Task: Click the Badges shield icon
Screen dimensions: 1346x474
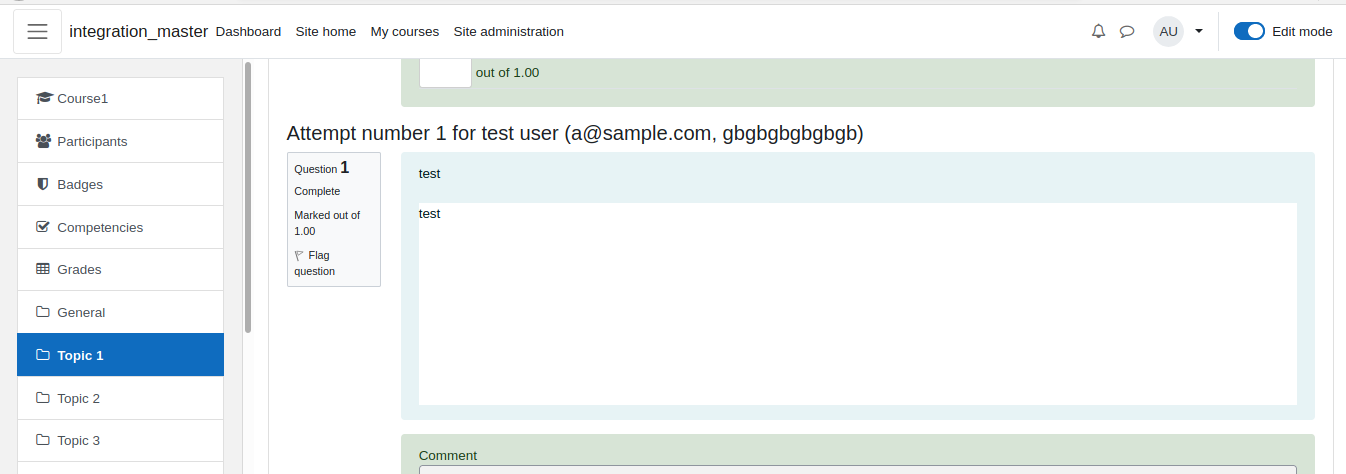Action: pos(43,184)
